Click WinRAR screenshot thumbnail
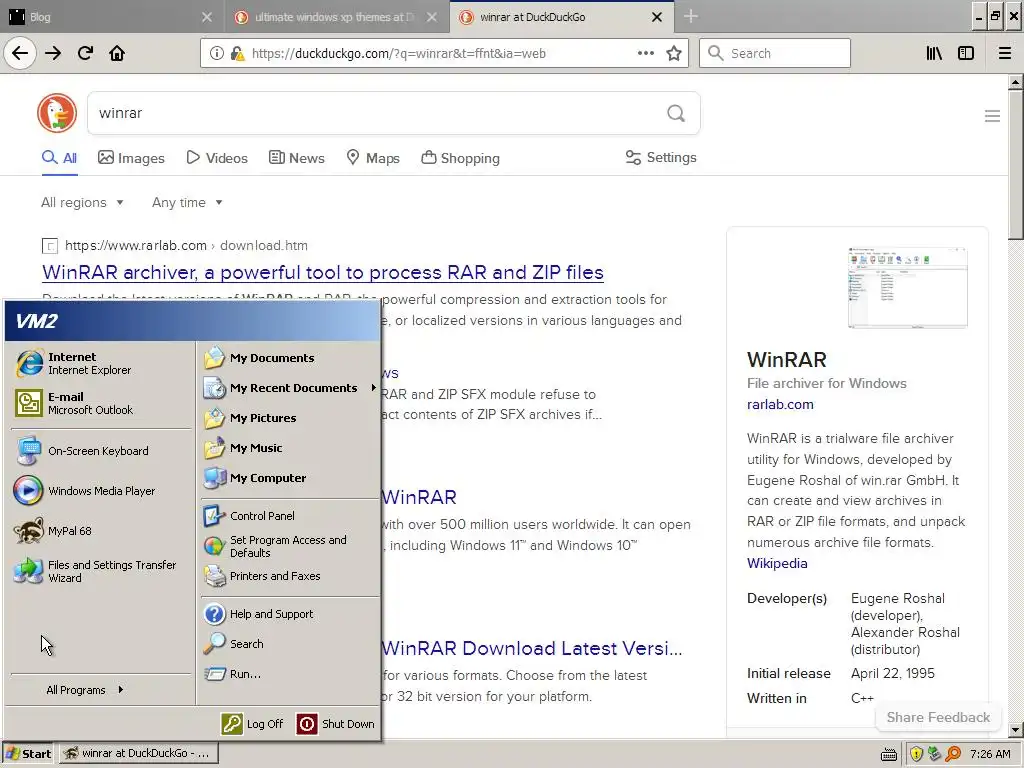 908,287
